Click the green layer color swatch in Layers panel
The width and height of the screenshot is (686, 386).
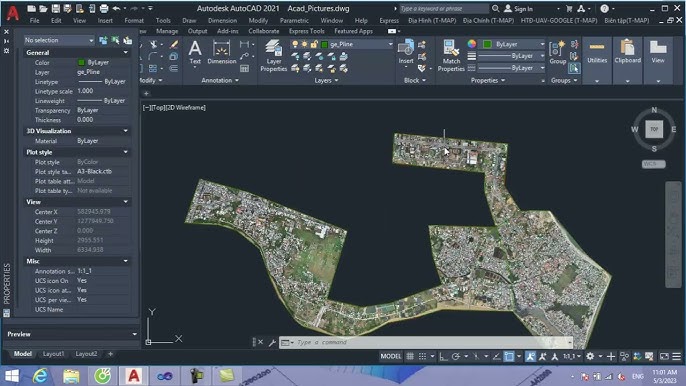pos(325,44)
